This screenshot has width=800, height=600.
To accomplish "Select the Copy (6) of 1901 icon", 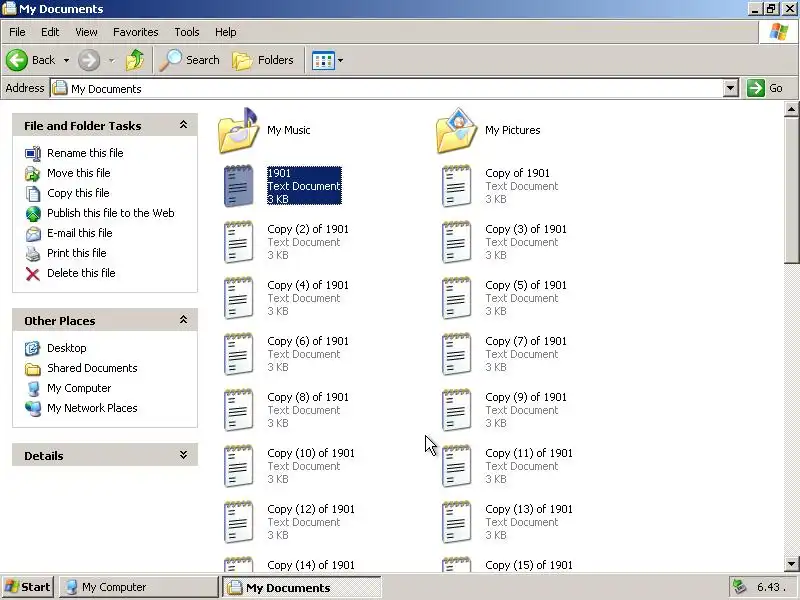I will click(x=238, y=354).
